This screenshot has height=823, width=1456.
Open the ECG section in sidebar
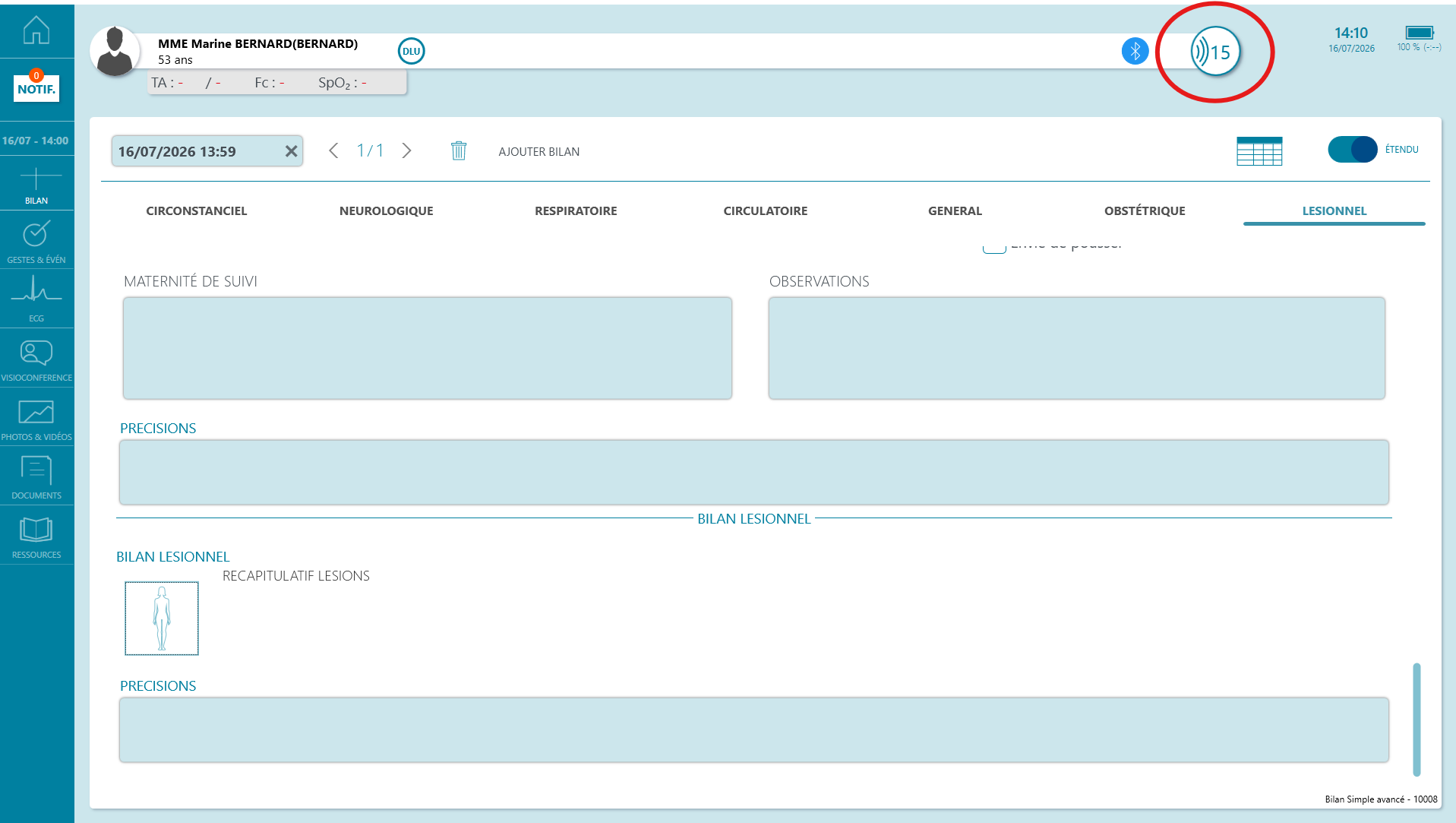pyautogui.click(x=36, y=299)
